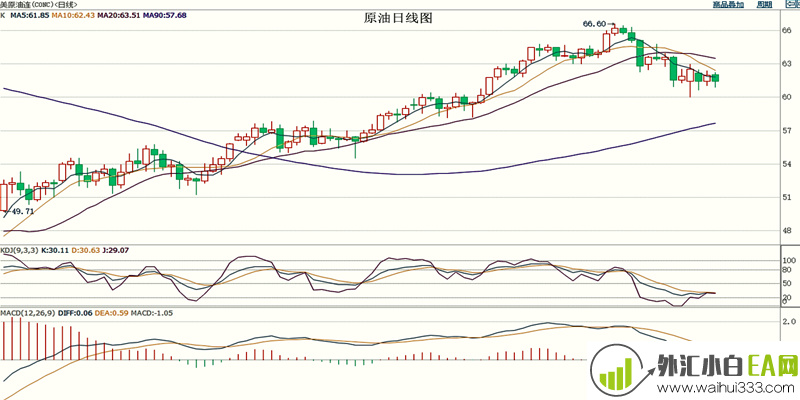Click the 49.71 low price marker

22,212
